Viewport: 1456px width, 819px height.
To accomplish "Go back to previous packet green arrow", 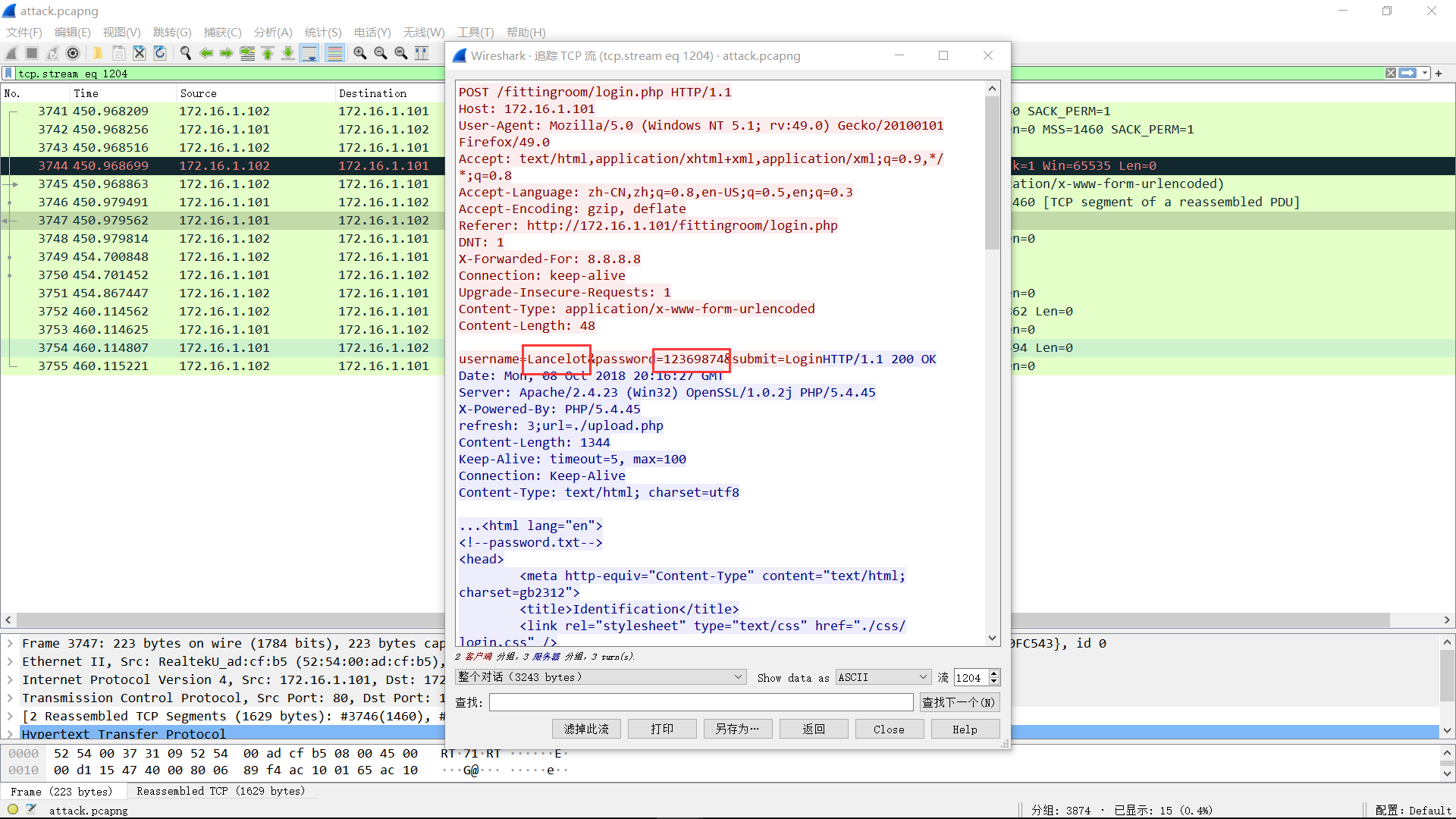I will click(x=206, y=53).
